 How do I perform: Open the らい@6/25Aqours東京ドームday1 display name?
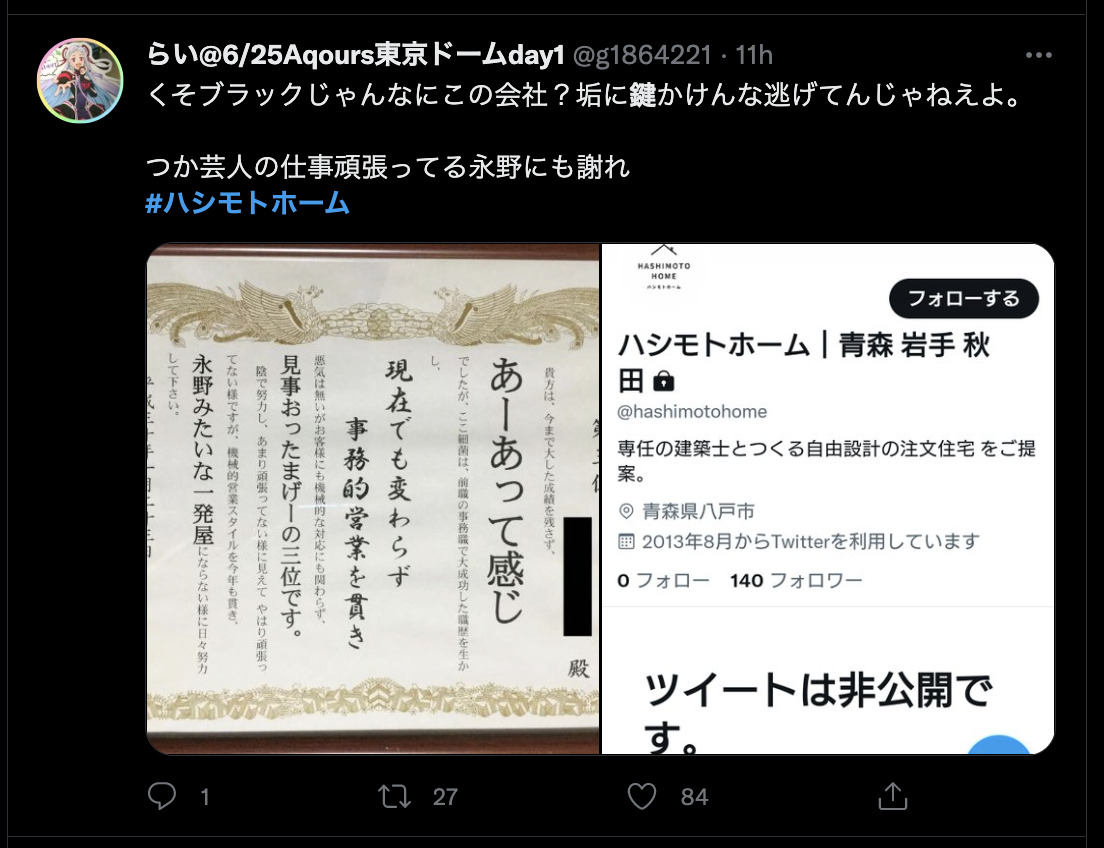[x=356, y=55]
